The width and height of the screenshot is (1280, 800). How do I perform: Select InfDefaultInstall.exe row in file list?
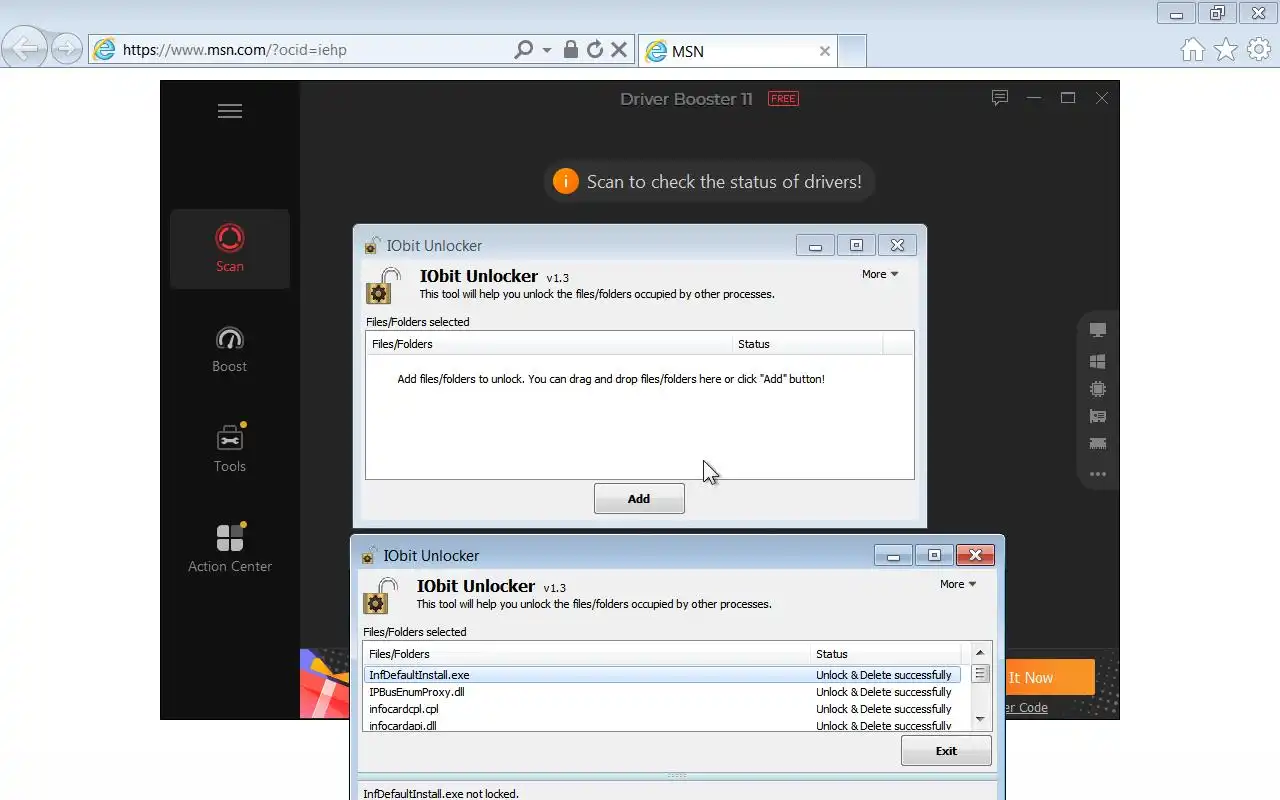(662, 675)
